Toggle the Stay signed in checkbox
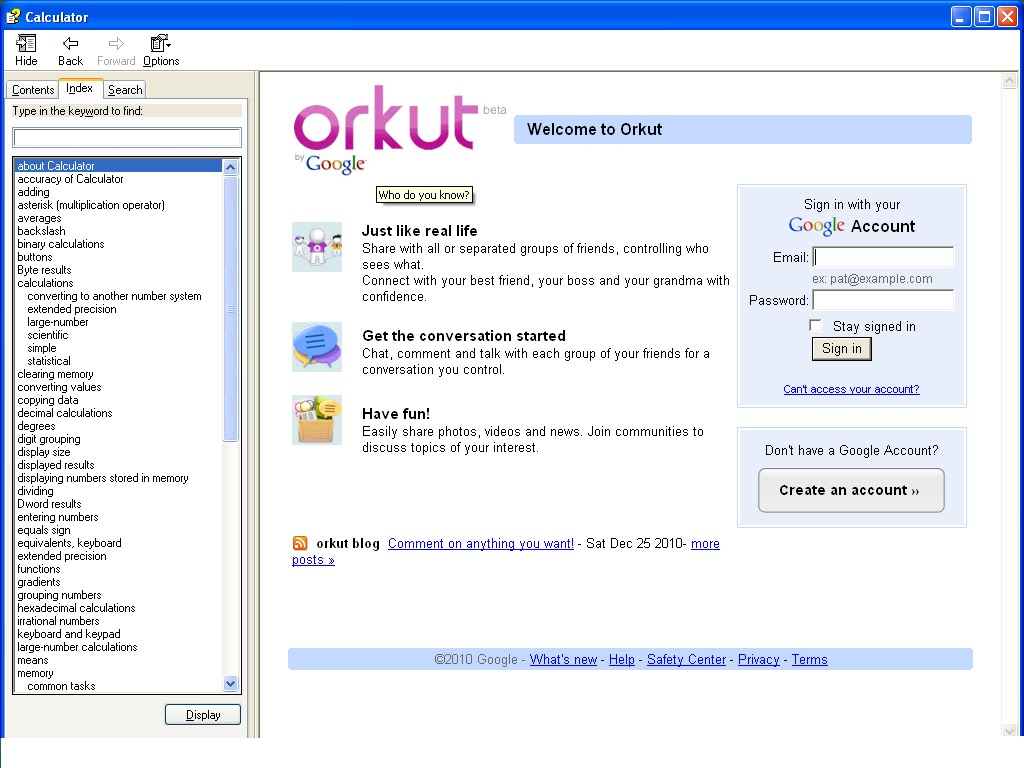Image resolution: width=1024 pixels, height=768 pixels. point(815,325)
